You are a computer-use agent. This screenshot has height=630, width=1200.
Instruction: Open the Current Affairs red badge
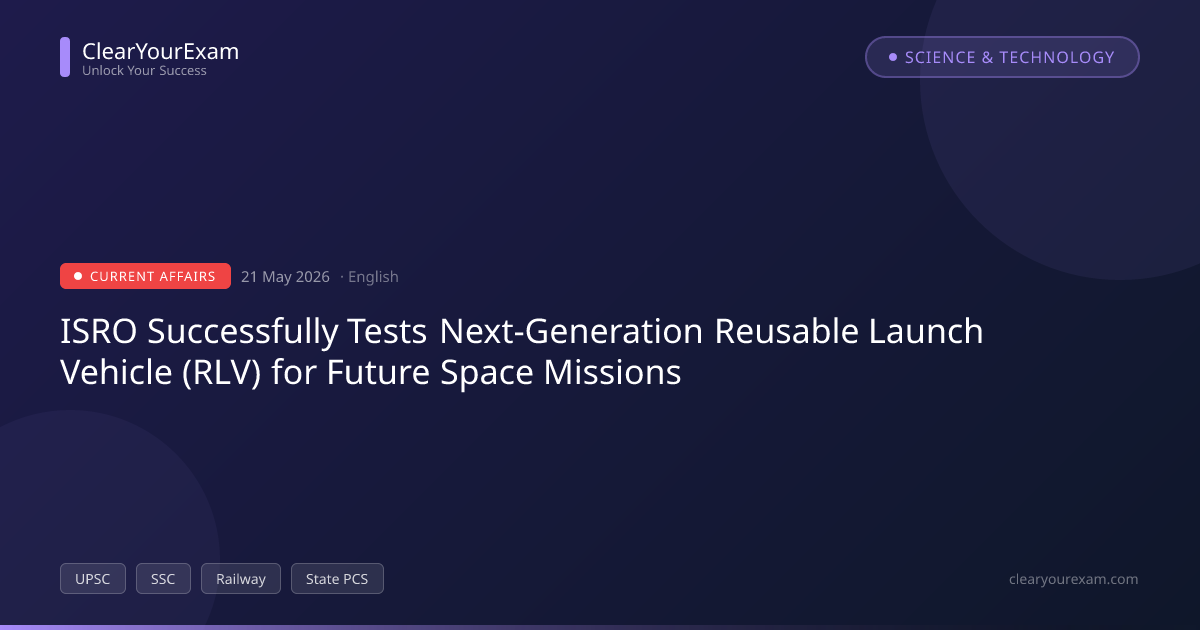click(x=145, y=276)
